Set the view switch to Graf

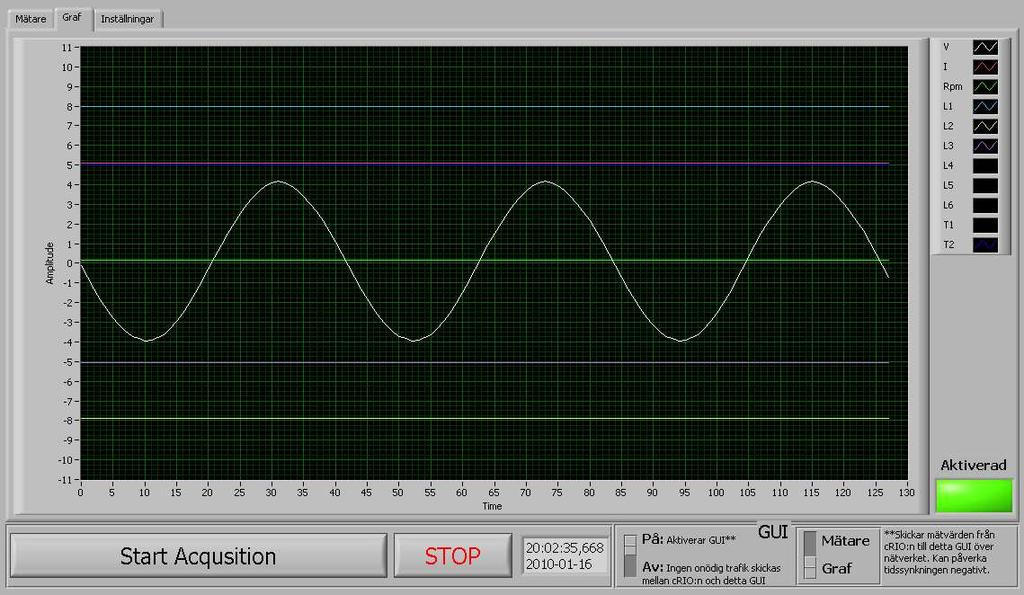pos(810,568)
